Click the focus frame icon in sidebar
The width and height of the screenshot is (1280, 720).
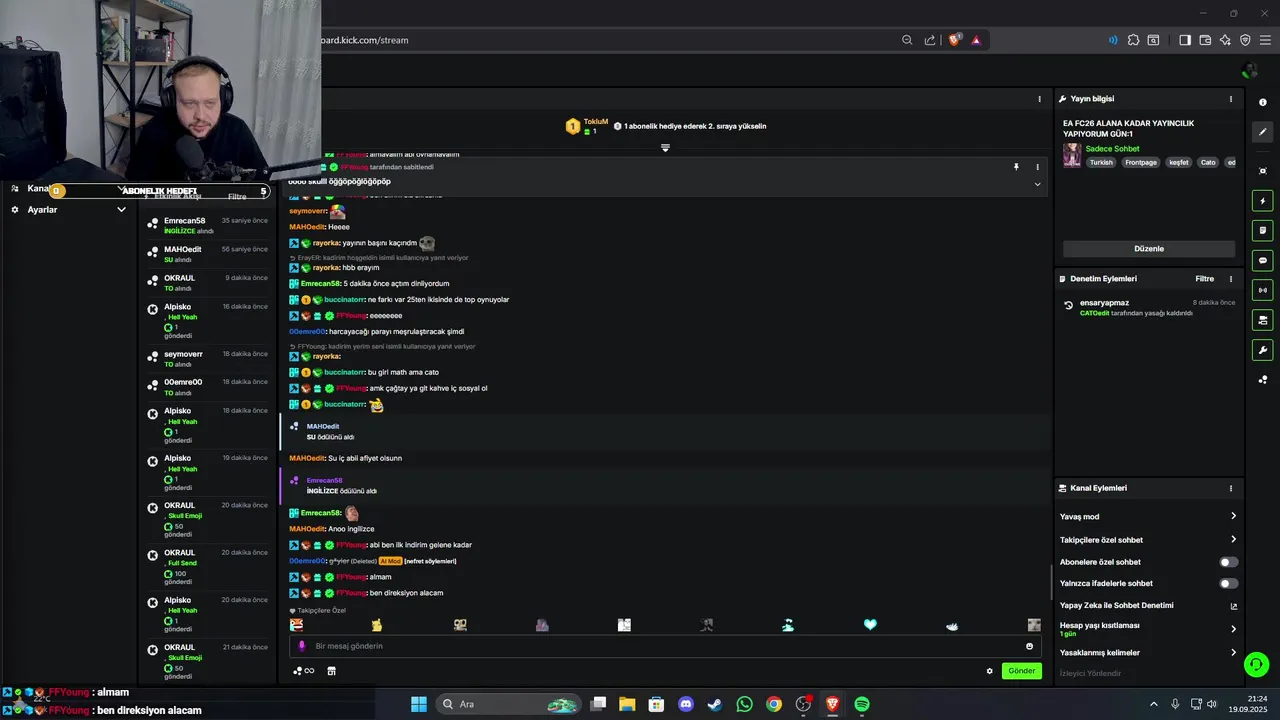click(1263, 171)
